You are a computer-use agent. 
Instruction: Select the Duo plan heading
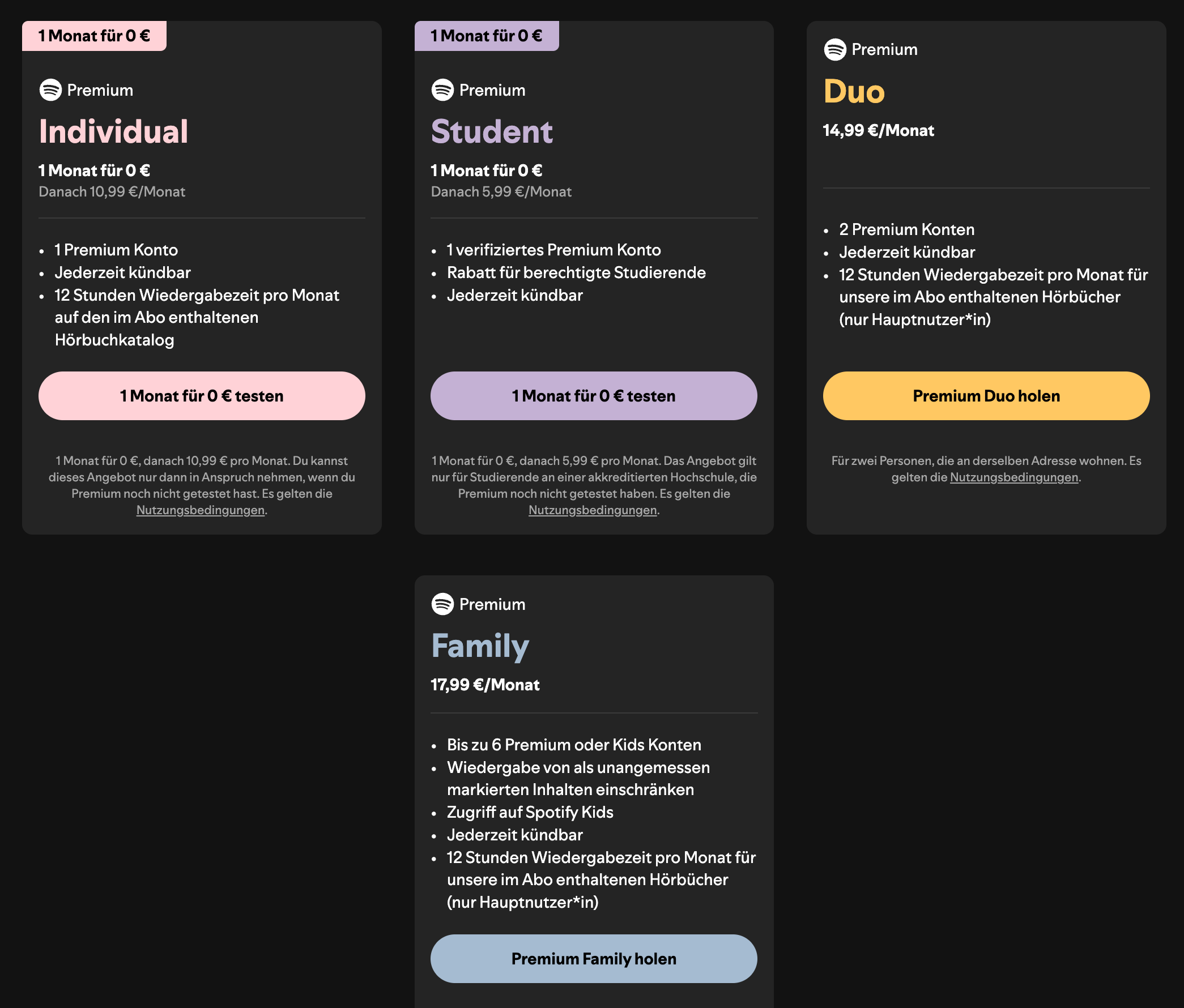854,91
